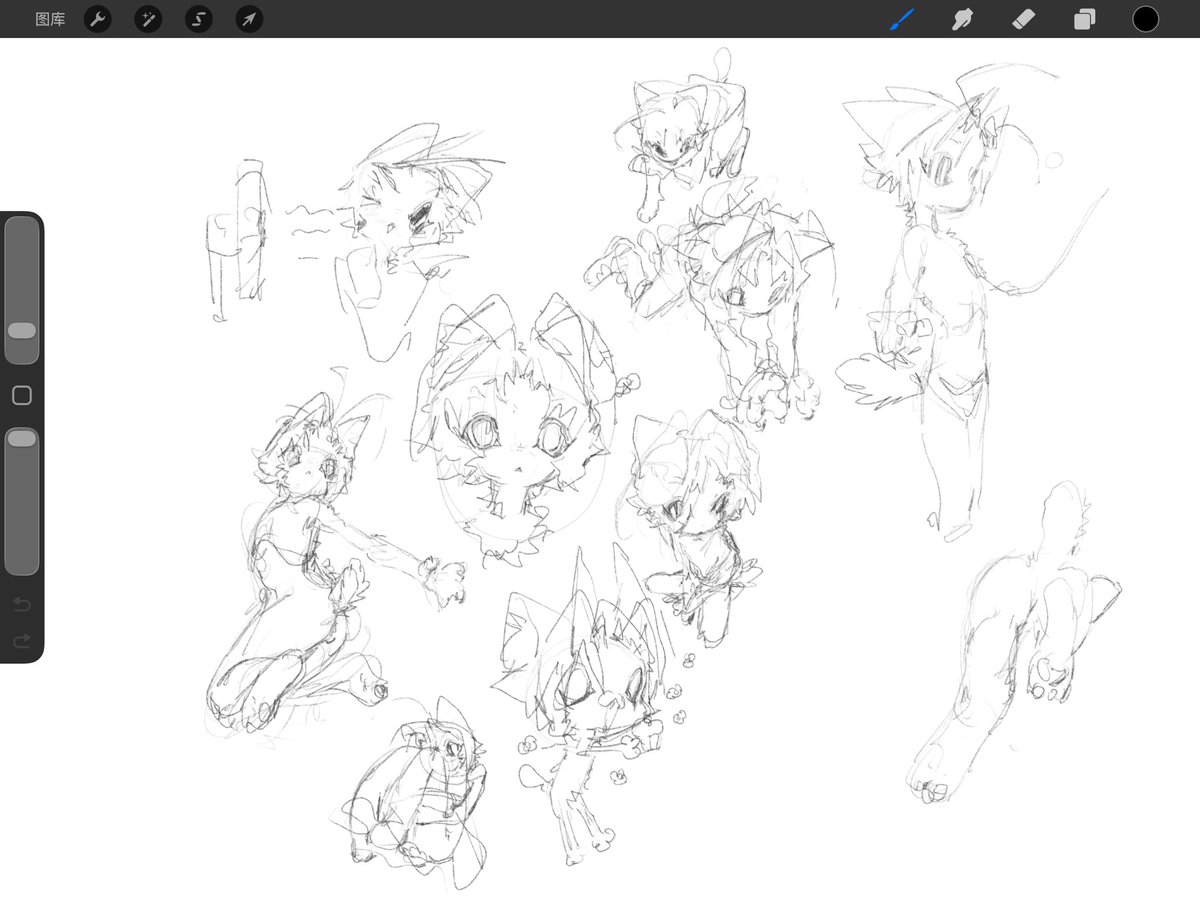Open the Layers panel
The image size is (1200, 900).
[1085, 19]
